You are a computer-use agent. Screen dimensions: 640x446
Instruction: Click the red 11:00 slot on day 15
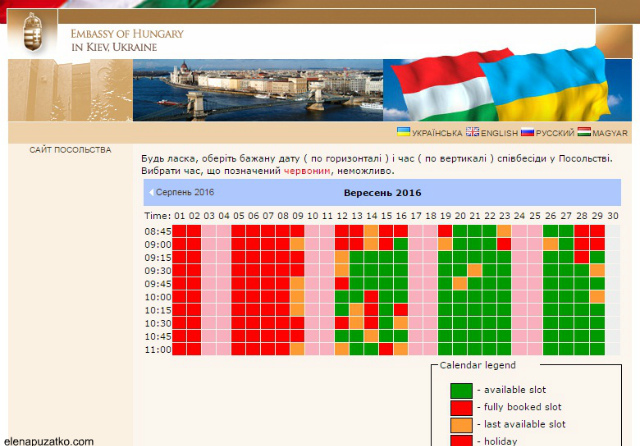(x=386, y=349)
